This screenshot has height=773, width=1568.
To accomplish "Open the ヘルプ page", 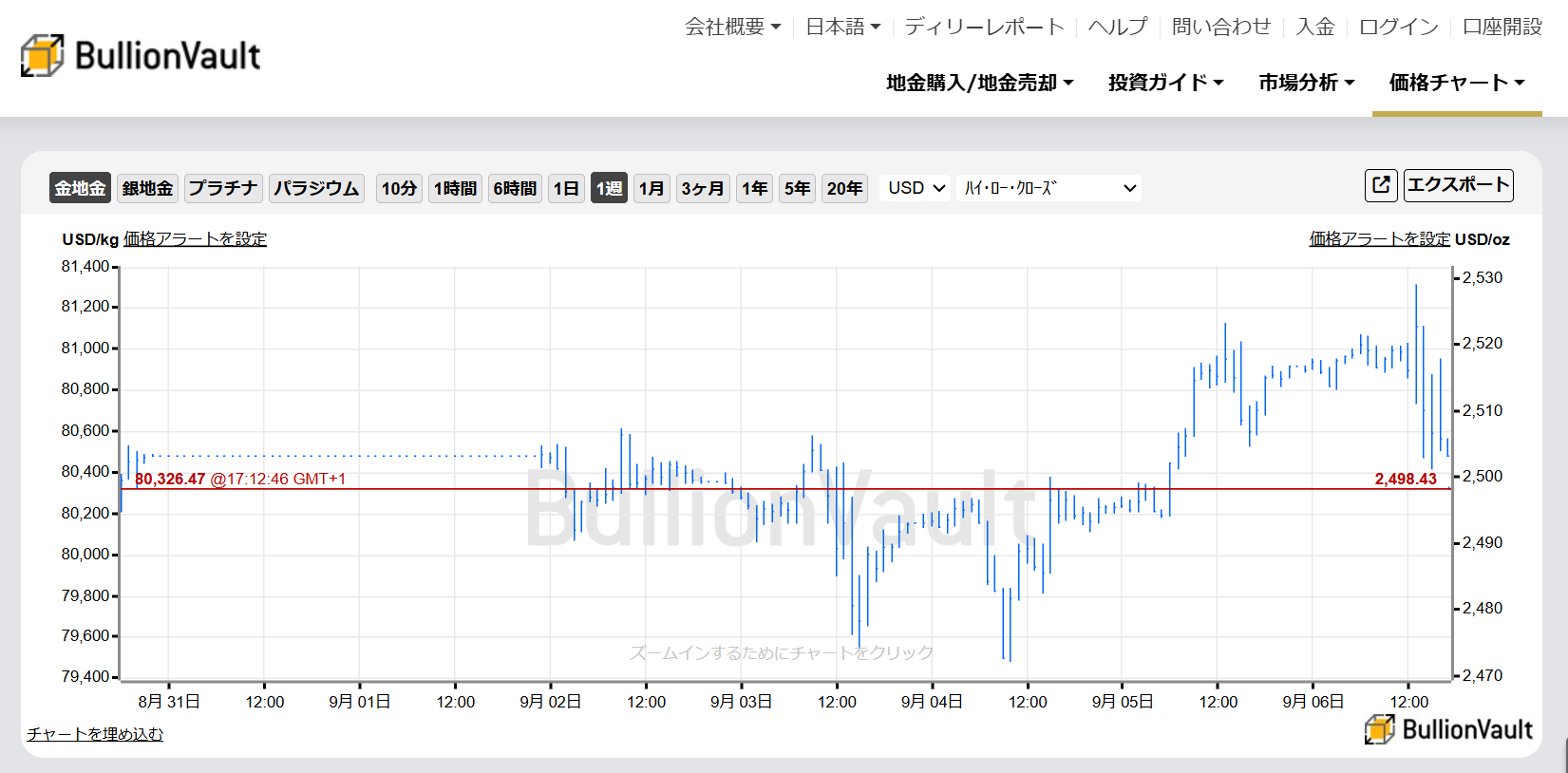I will click(x=1118, y=27).
